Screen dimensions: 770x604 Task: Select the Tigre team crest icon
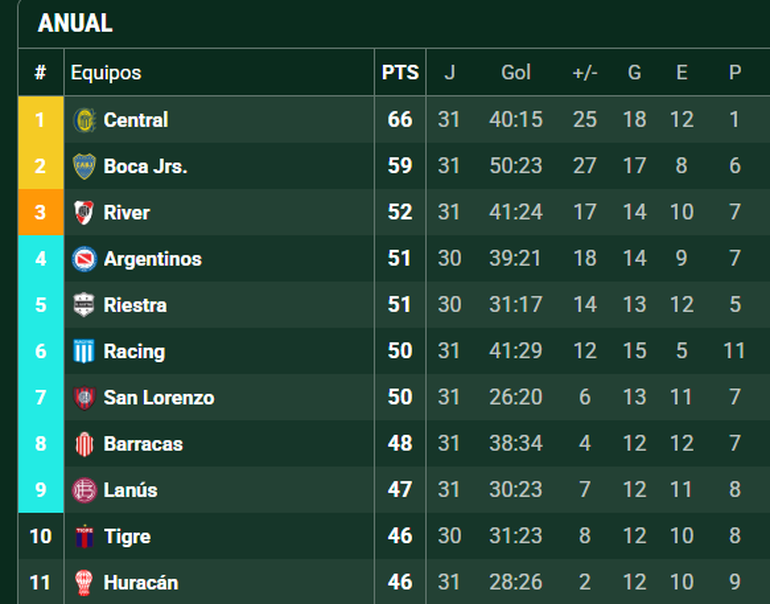point(84,537)
